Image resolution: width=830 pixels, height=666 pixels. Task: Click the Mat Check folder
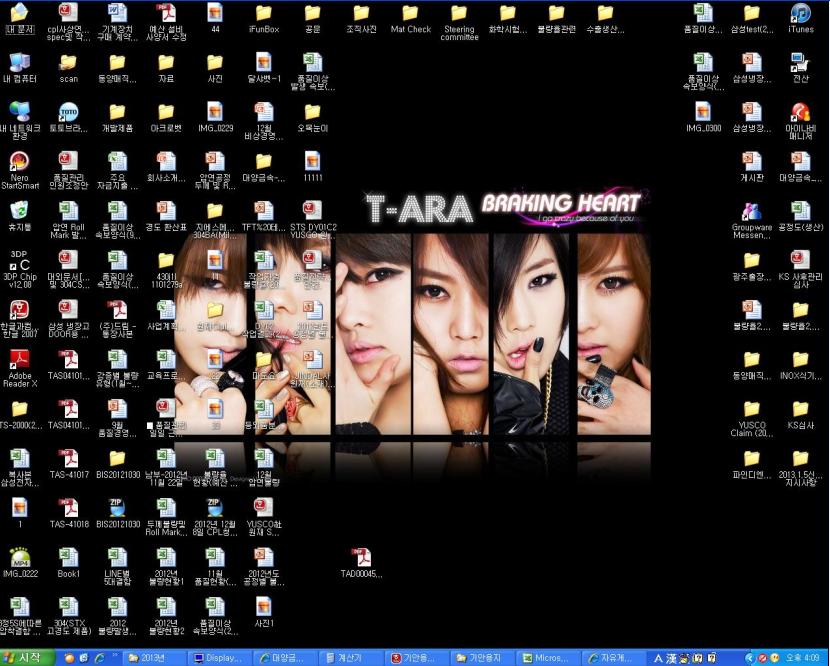click(410, 18)
